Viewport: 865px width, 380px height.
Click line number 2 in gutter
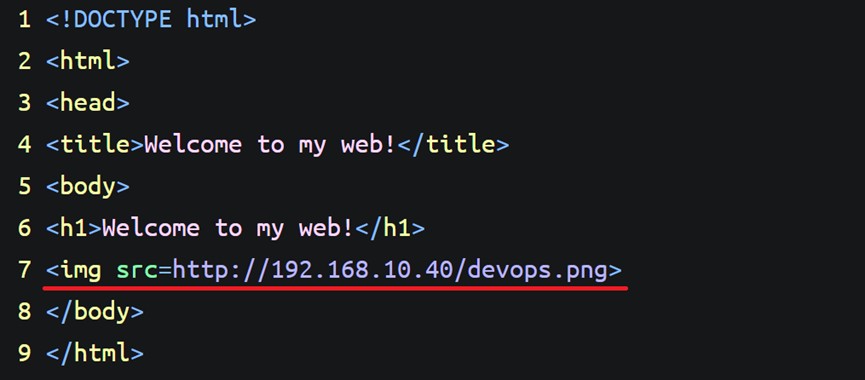(x=24, y=61)
